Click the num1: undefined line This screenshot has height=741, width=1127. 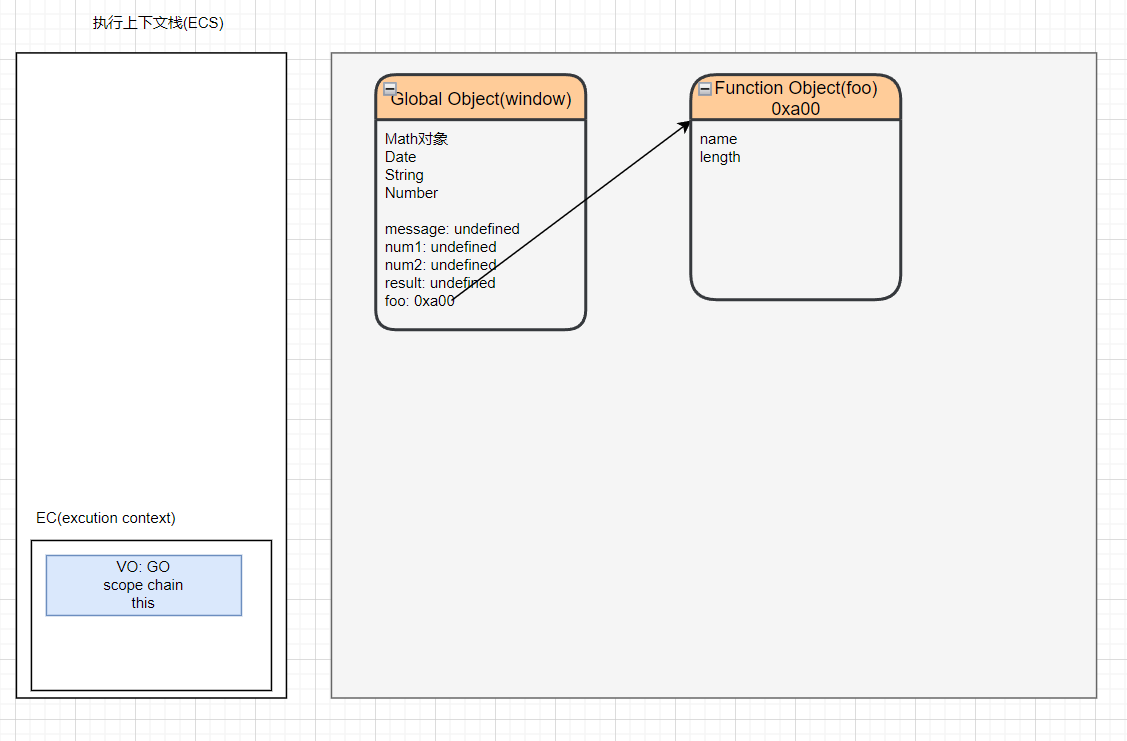coord(440,247)
